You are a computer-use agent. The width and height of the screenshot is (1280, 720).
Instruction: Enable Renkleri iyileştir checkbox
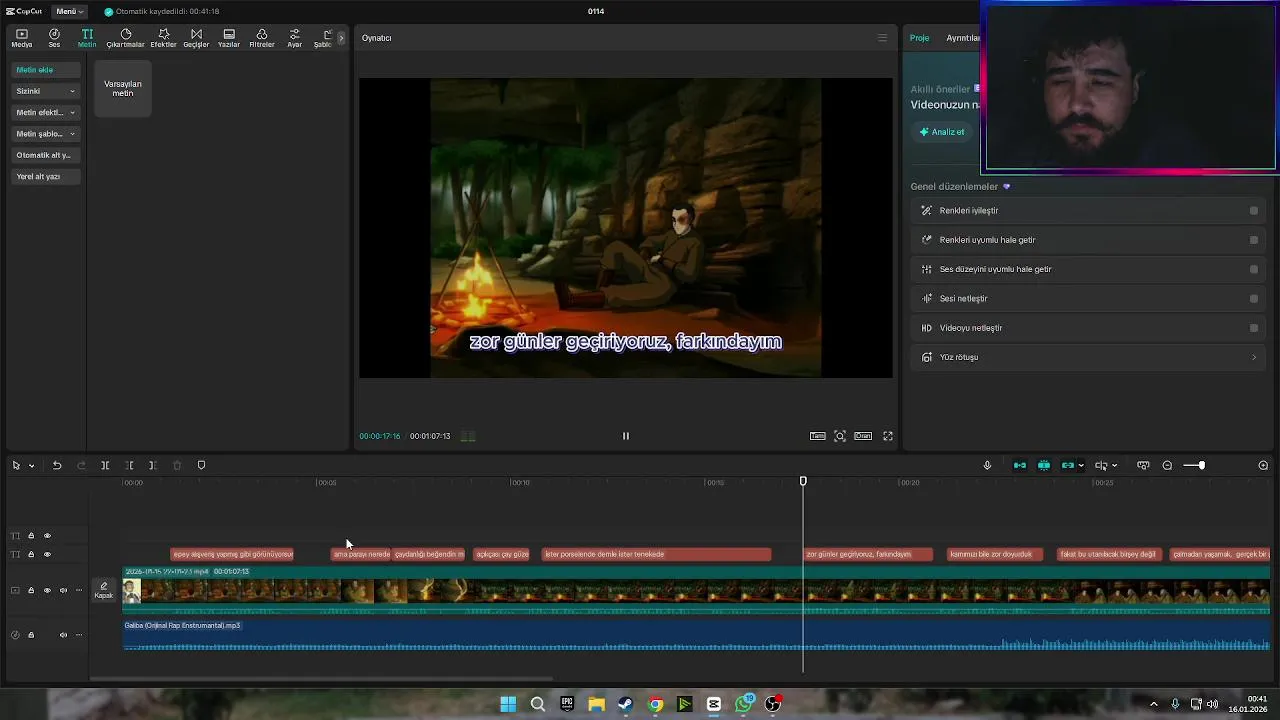[x=1254, y=211]
